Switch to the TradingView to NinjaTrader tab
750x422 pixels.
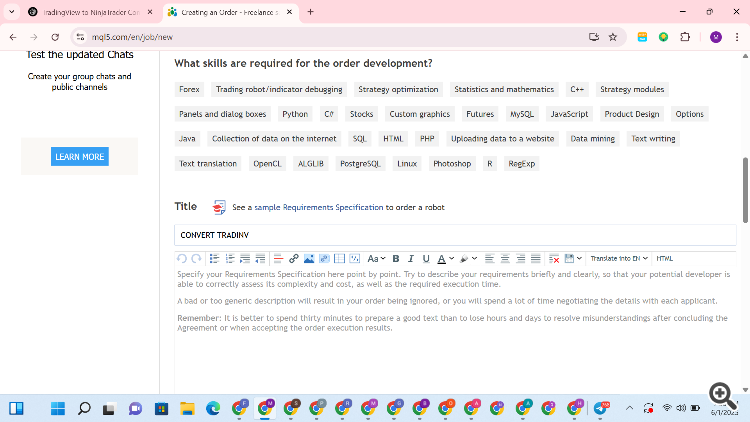pos(90,12)
